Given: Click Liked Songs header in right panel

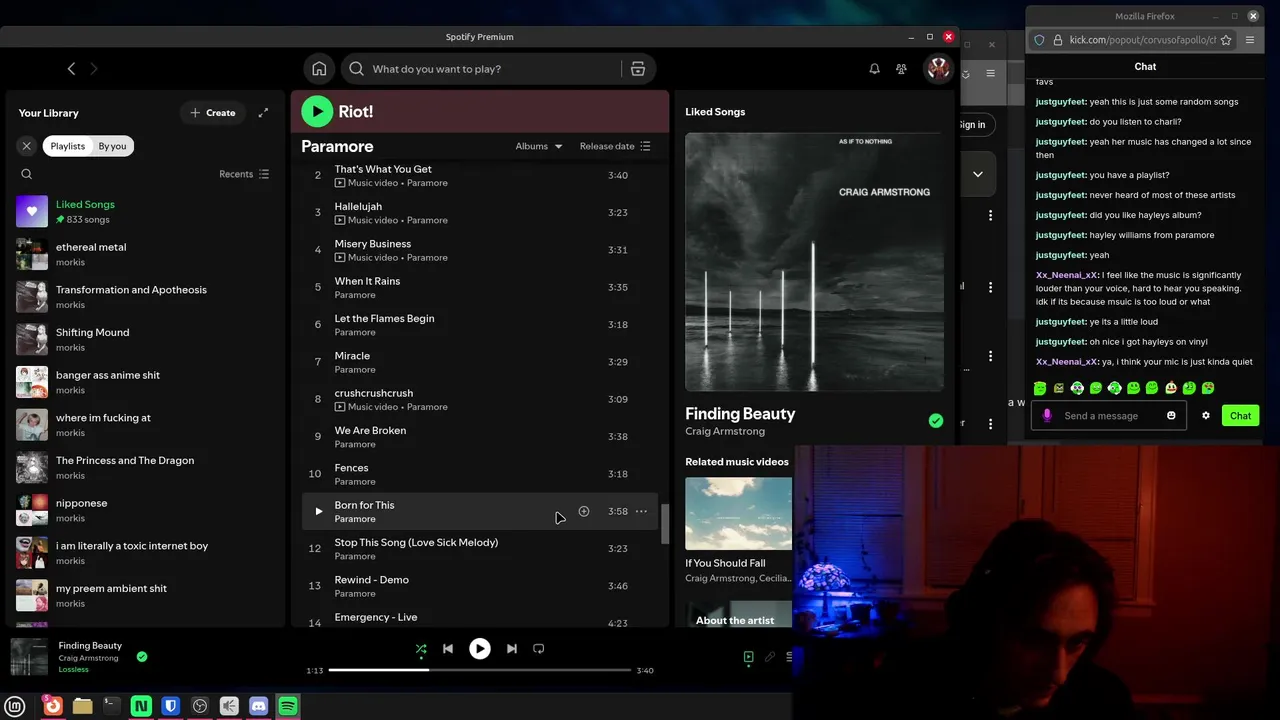Looking at the screenshot, I should coord(715,112).
